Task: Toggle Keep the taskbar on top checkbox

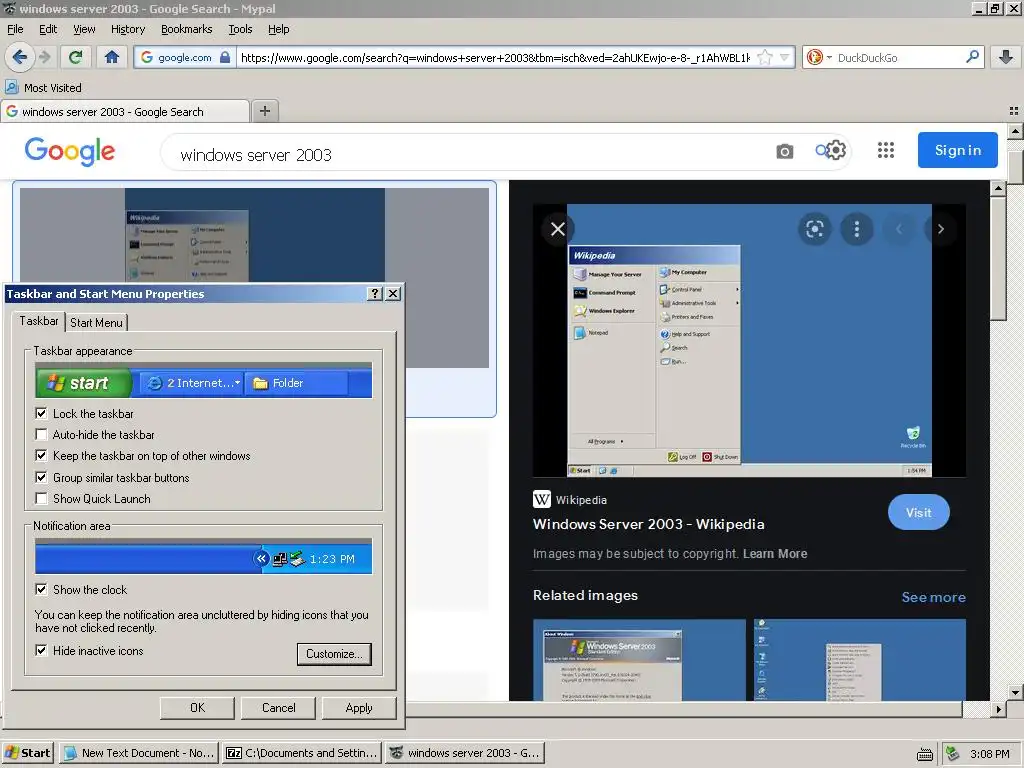Action: [41, 455]
